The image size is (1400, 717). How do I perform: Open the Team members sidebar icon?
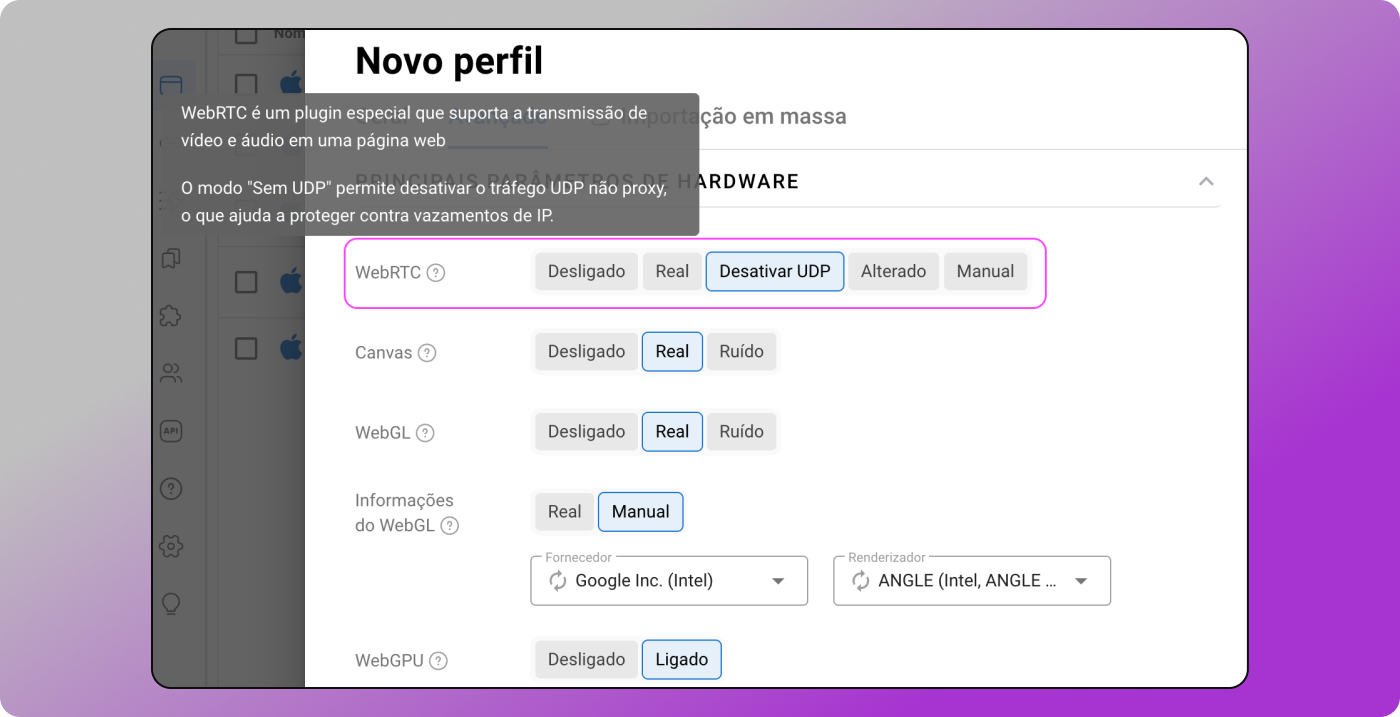(x=171, y=372)
